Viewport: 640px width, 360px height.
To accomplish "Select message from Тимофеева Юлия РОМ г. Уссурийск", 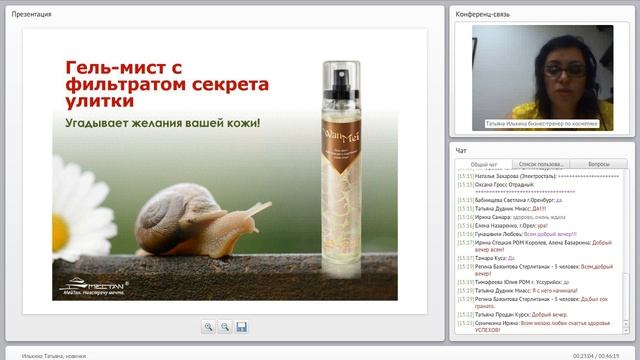I will pos(513,282).
